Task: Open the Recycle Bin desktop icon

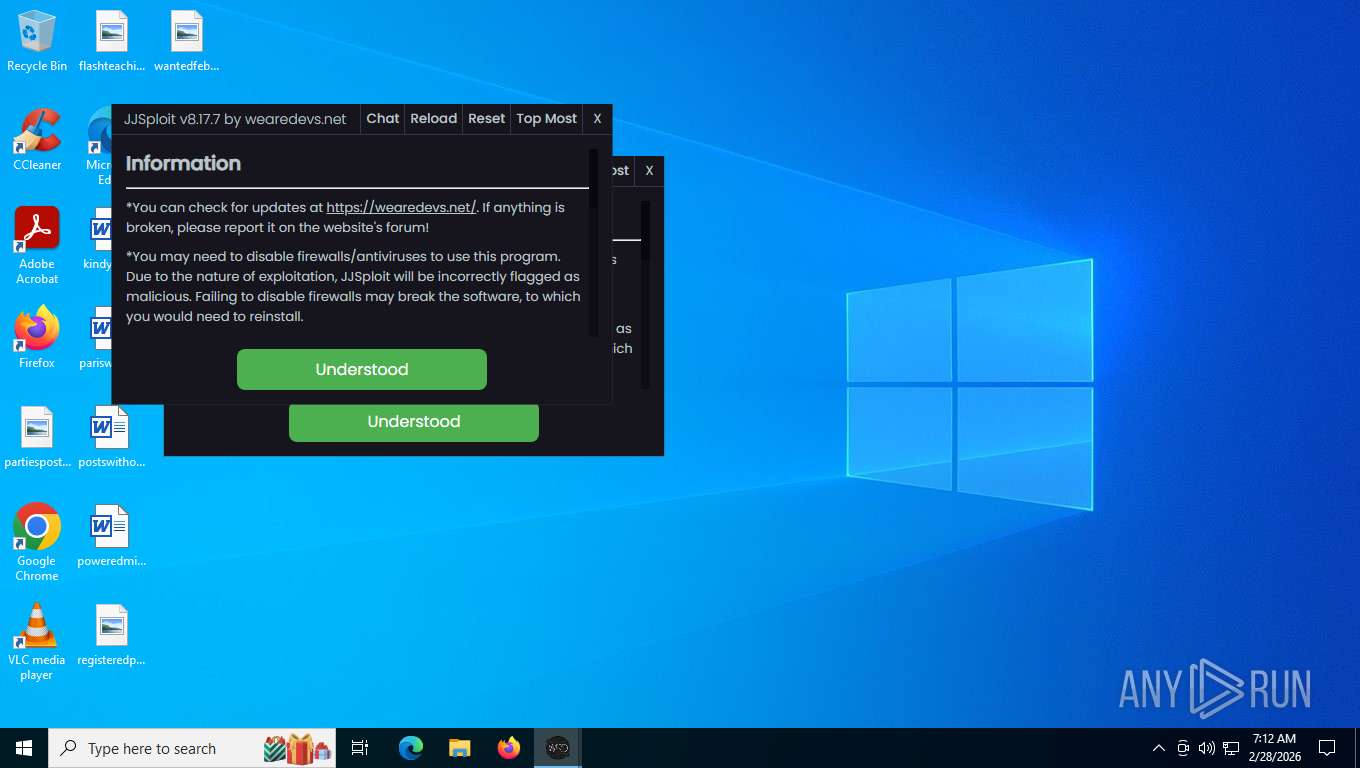Action: (37, 42)
